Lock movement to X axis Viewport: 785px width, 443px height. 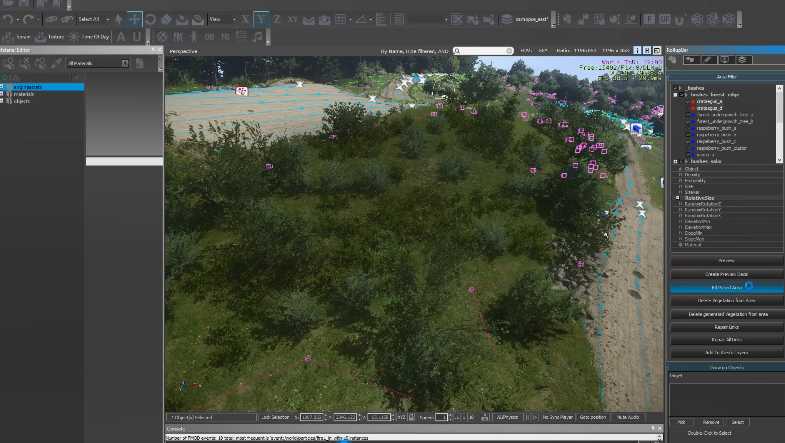(245, 20)
